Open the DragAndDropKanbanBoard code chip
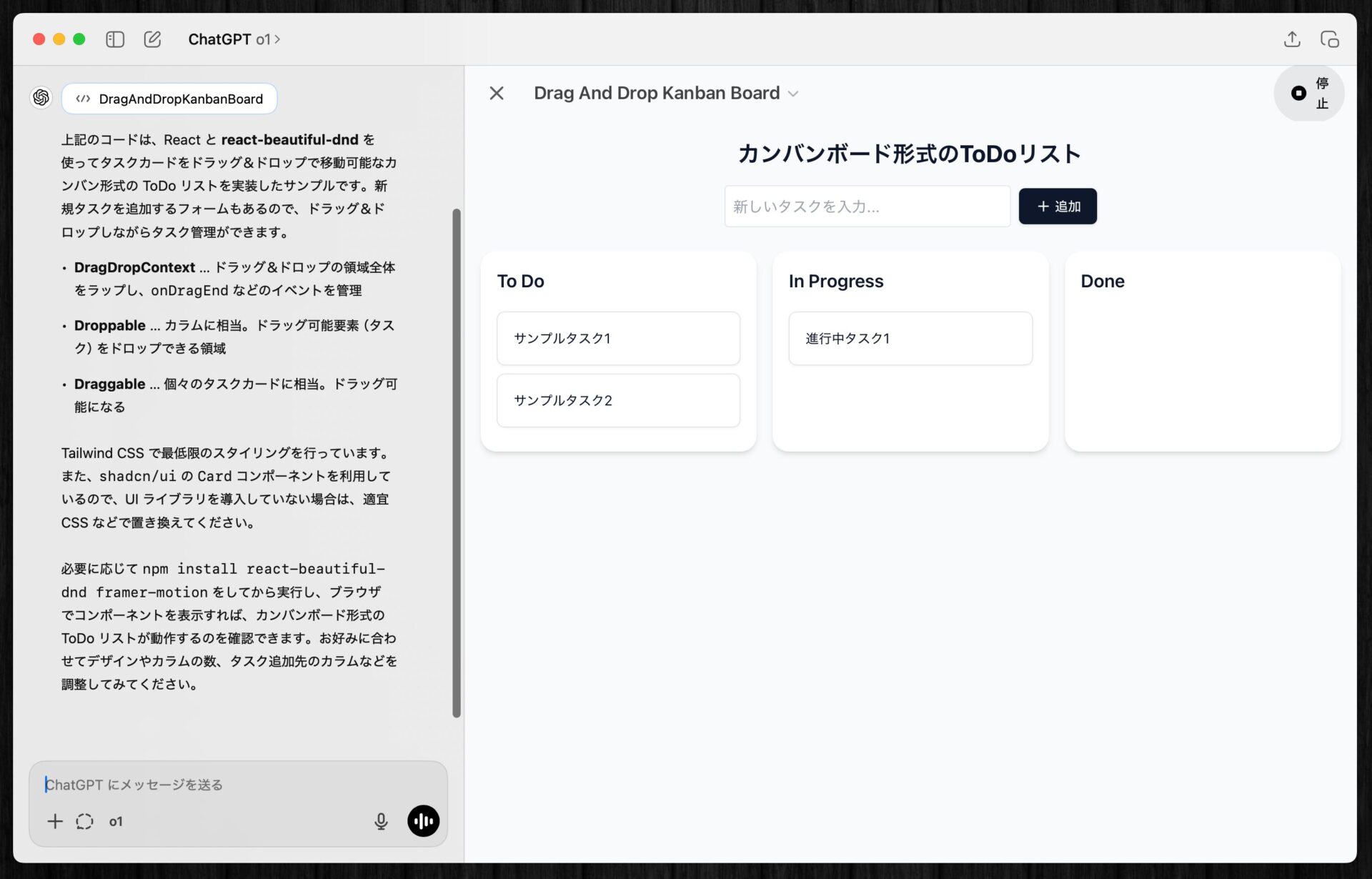Viewport: 1372px width, 879px height. [x=169, y=99]
